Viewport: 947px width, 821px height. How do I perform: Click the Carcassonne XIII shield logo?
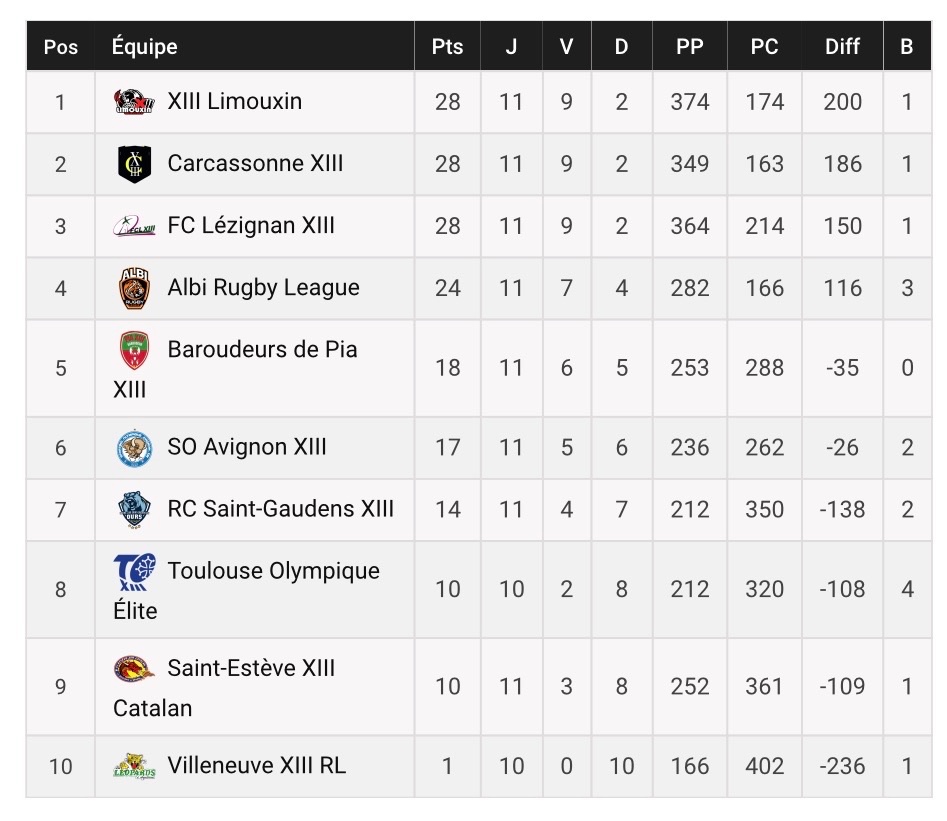134,164
